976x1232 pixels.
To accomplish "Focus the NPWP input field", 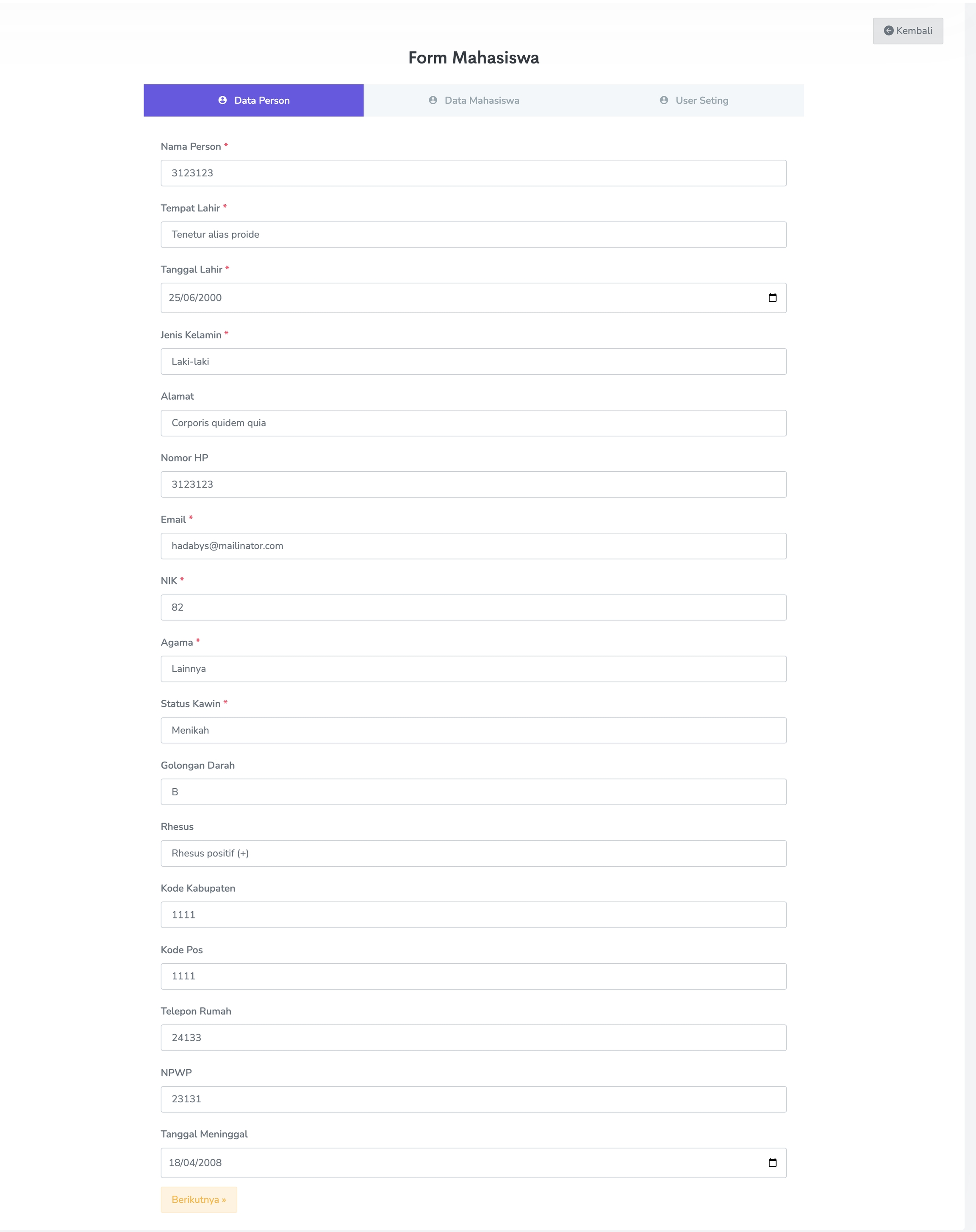I will point(473,1099).
